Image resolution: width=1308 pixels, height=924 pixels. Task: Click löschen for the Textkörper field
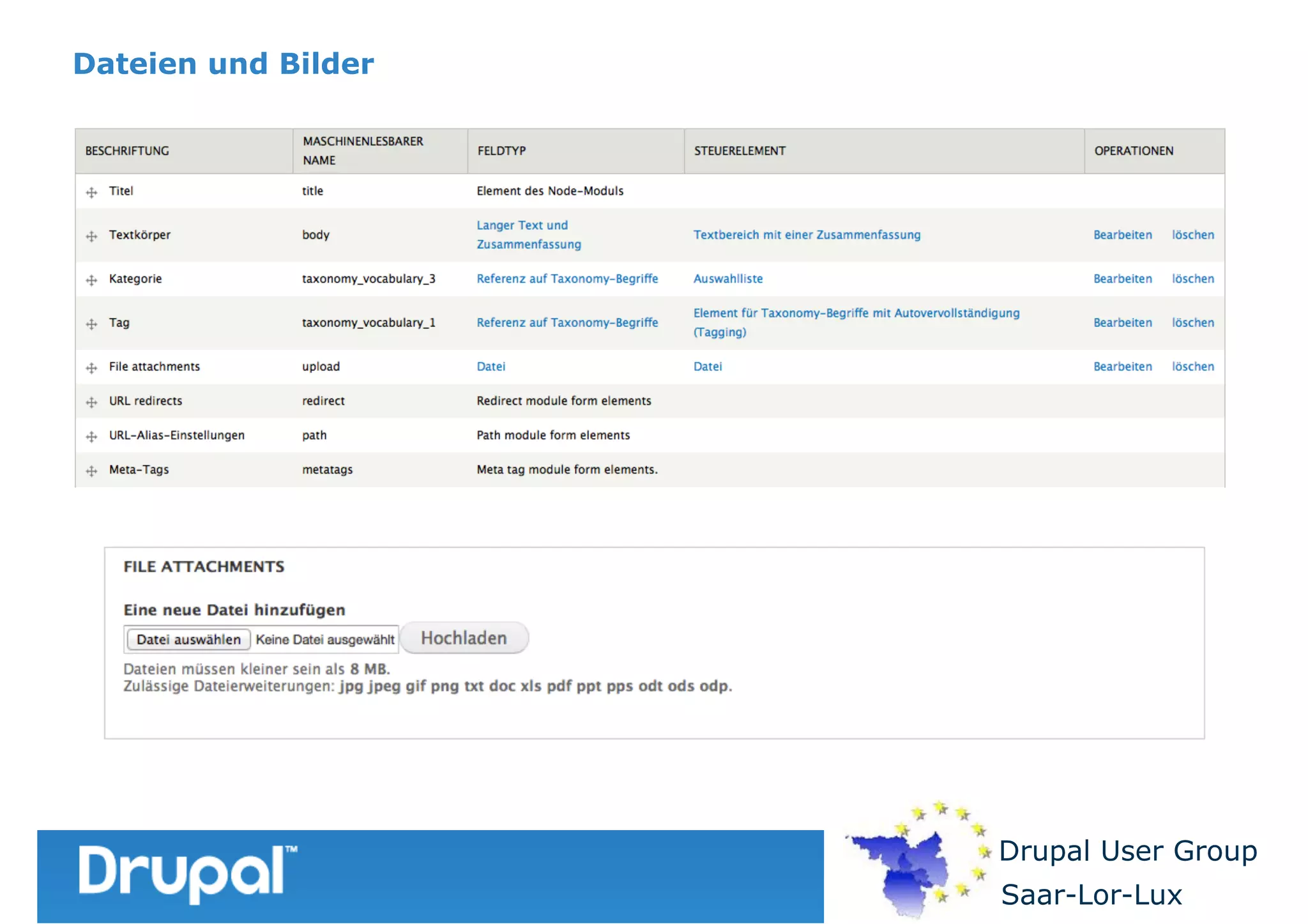(x=1192, y=235)
